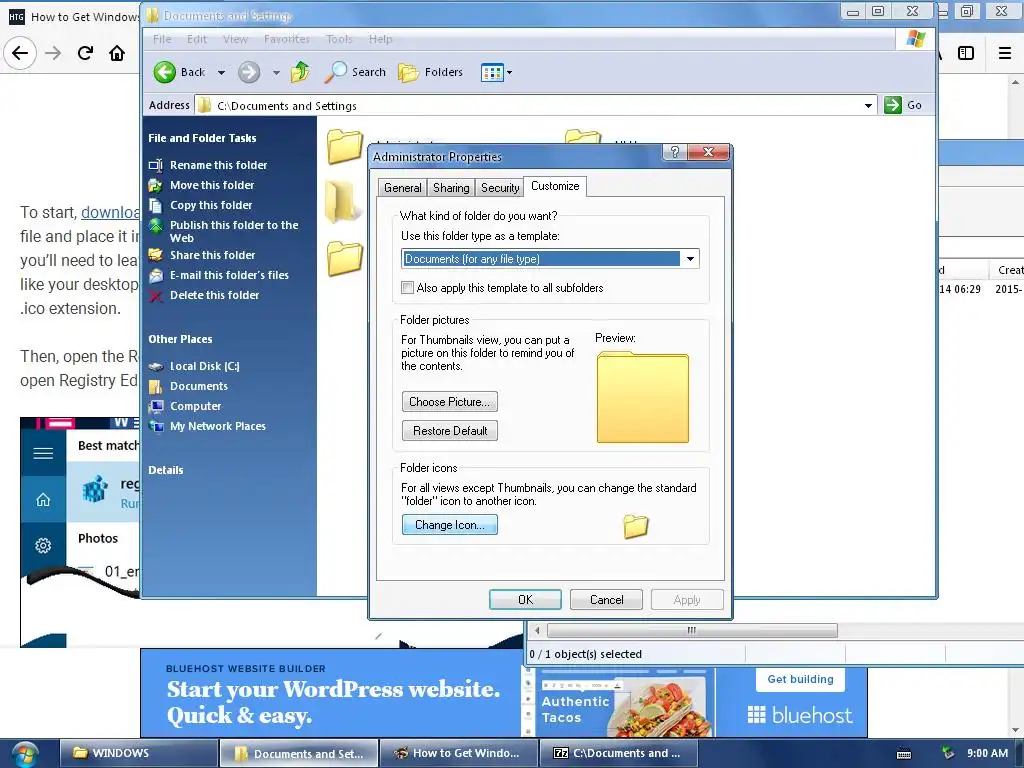The image size is (1024, 768).
Task: Click the Choose Picture button
Action: [x=449, y=402]
